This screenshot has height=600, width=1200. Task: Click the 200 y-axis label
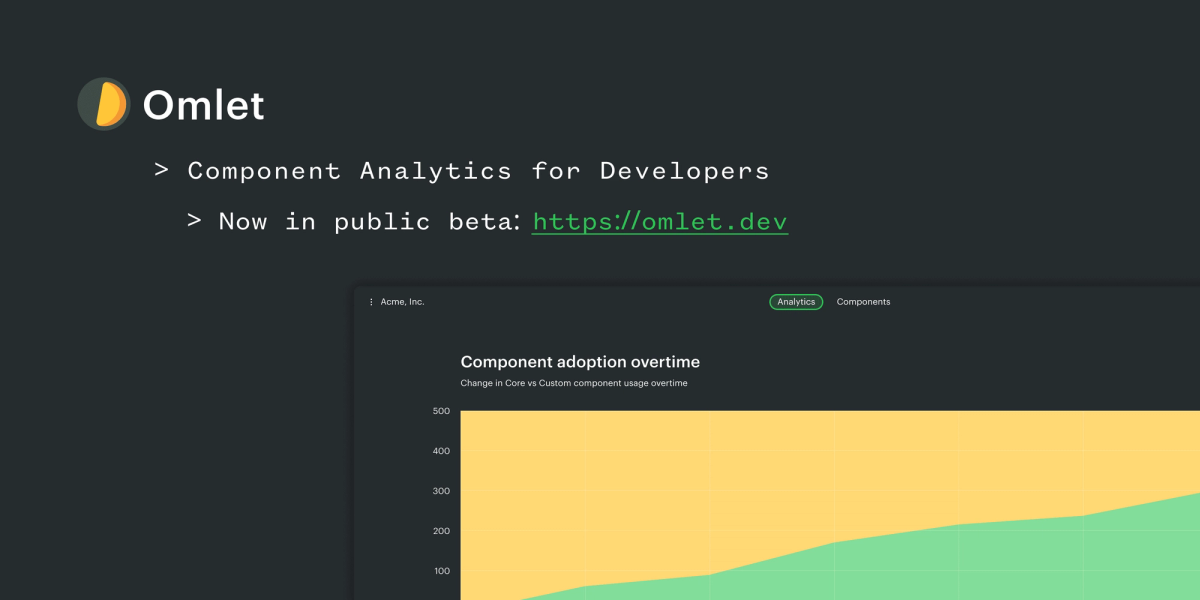441,531
